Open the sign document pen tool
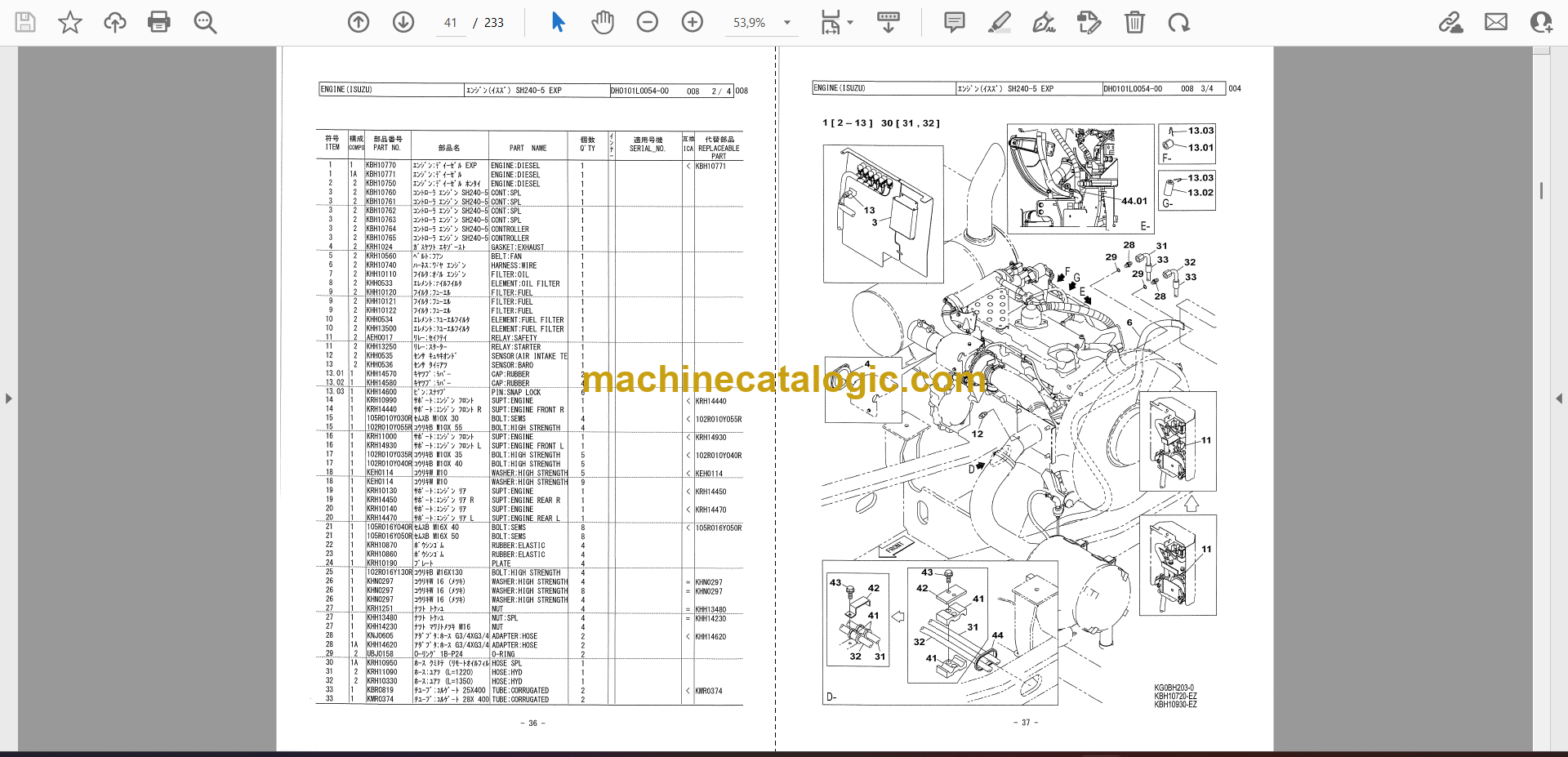1568x757 pixels. point(1044,22)
